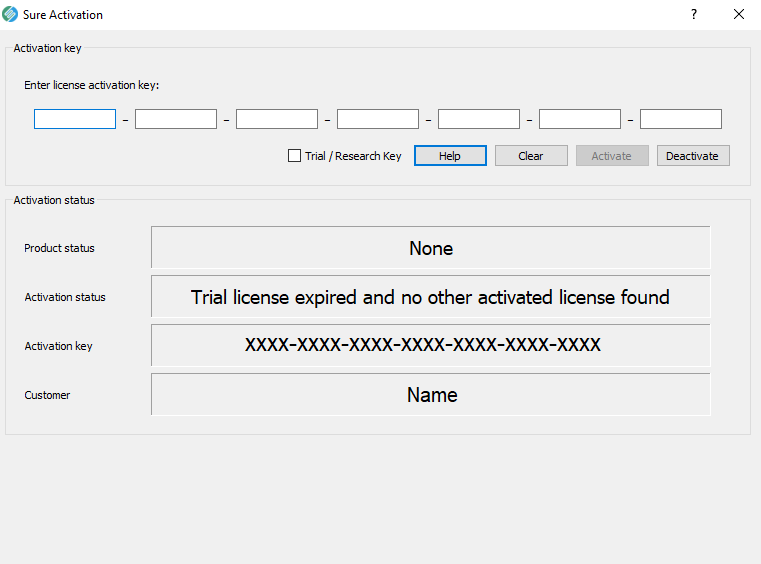
Task: Focus the fourth license key segment field
Action: [x=378, y=119]
